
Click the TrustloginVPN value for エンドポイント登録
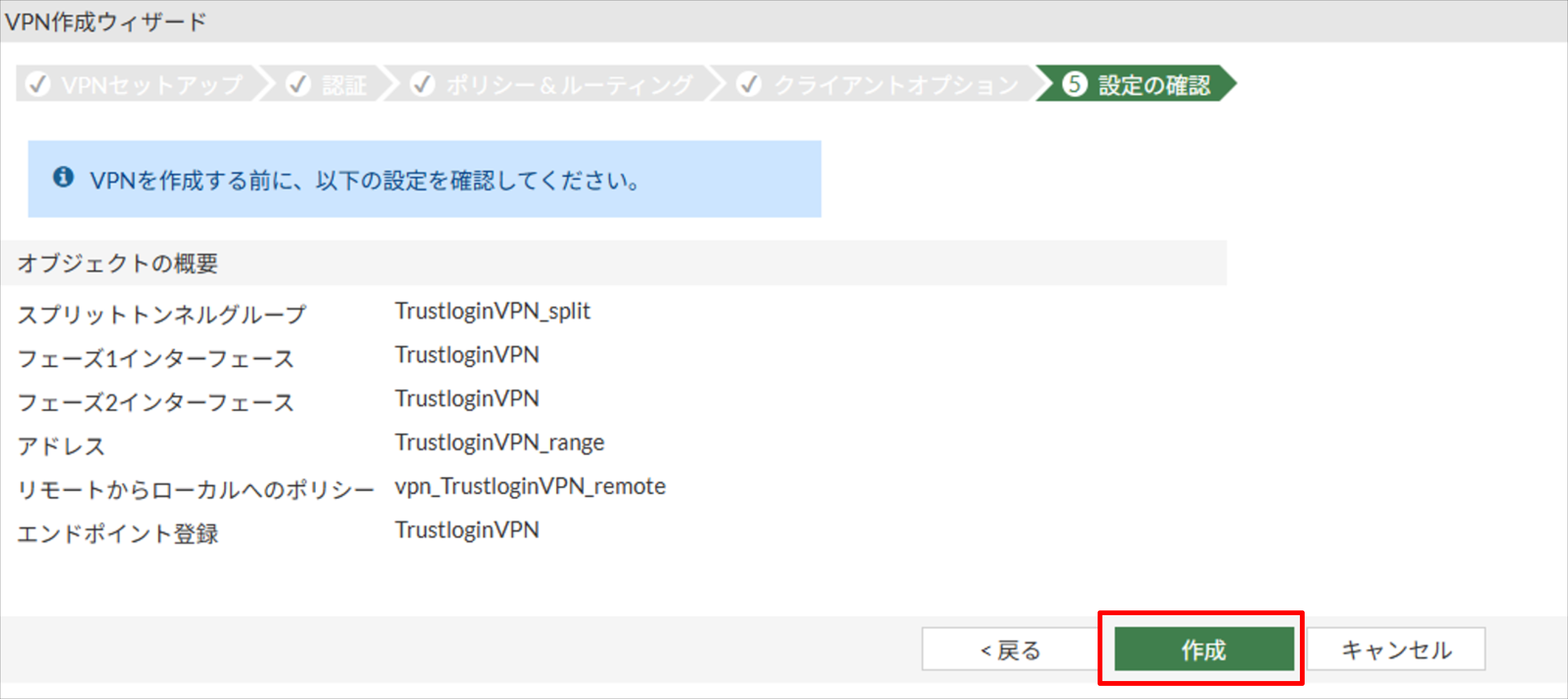[x=467, y=530]
